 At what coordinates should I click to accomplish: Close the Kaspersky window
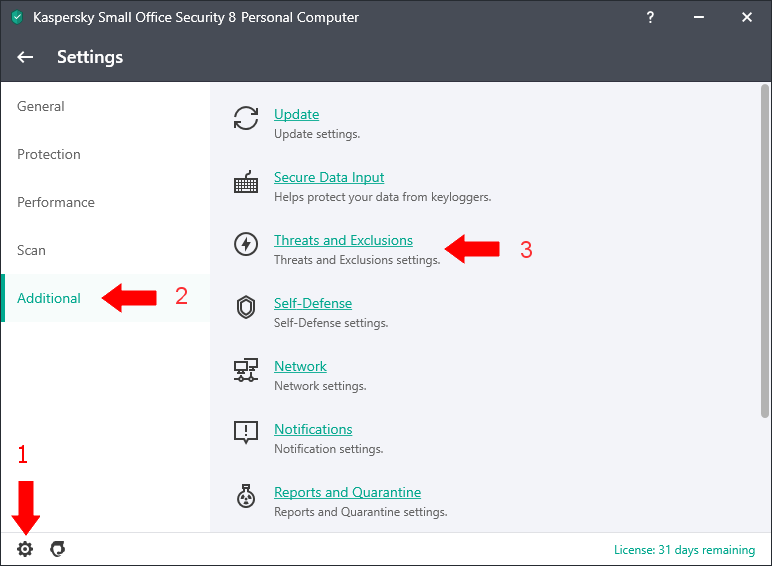pos(747,17)
